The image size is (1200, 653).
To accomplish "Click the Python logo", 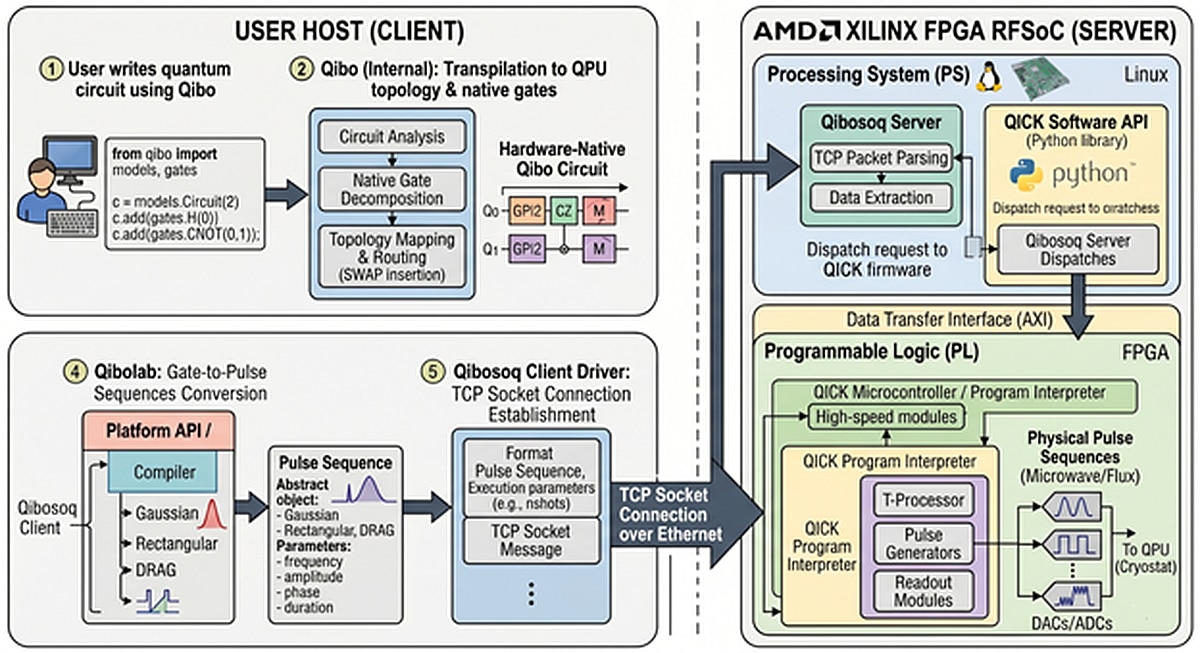I will pos(1024,176).
